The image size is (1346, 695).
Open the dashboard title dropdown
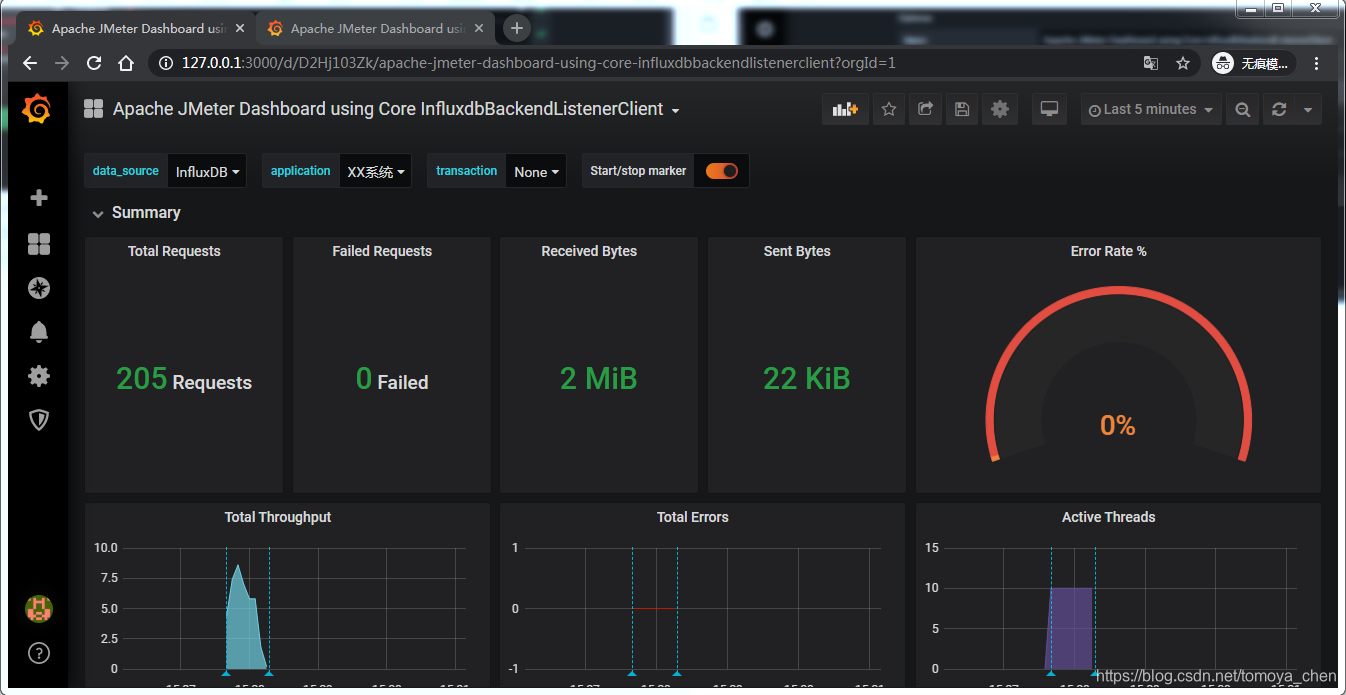[x=396, y=109]
